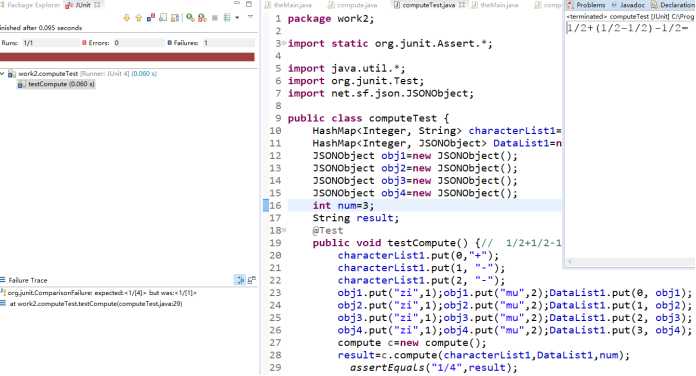
Task: Toggle stack trace filter in Failure Trace
Action: 240,280
